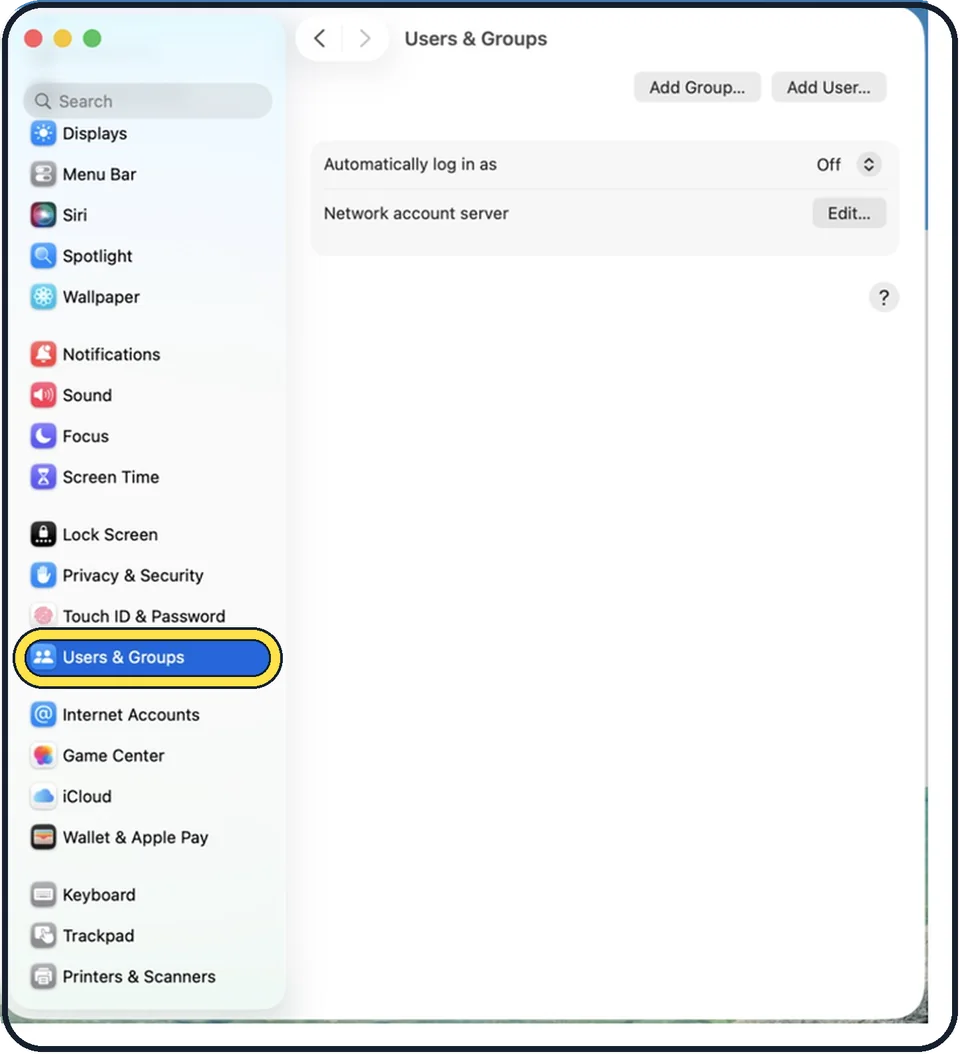Select the Game Center icon
The height and width of the screenshot is (1054, 960).
44,756
